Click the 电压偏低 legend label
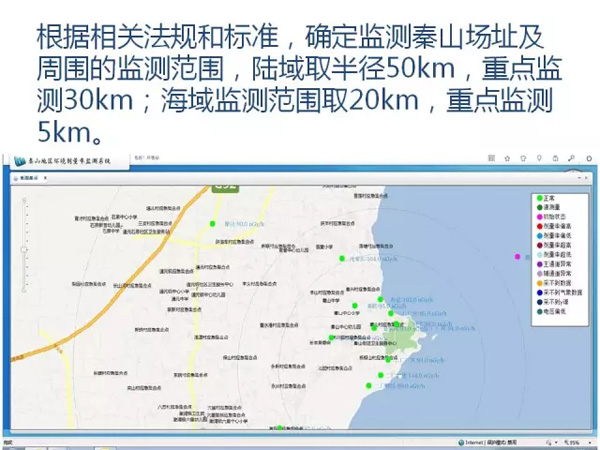The height and width of the screenshot is (450, 600). (555, 311)
